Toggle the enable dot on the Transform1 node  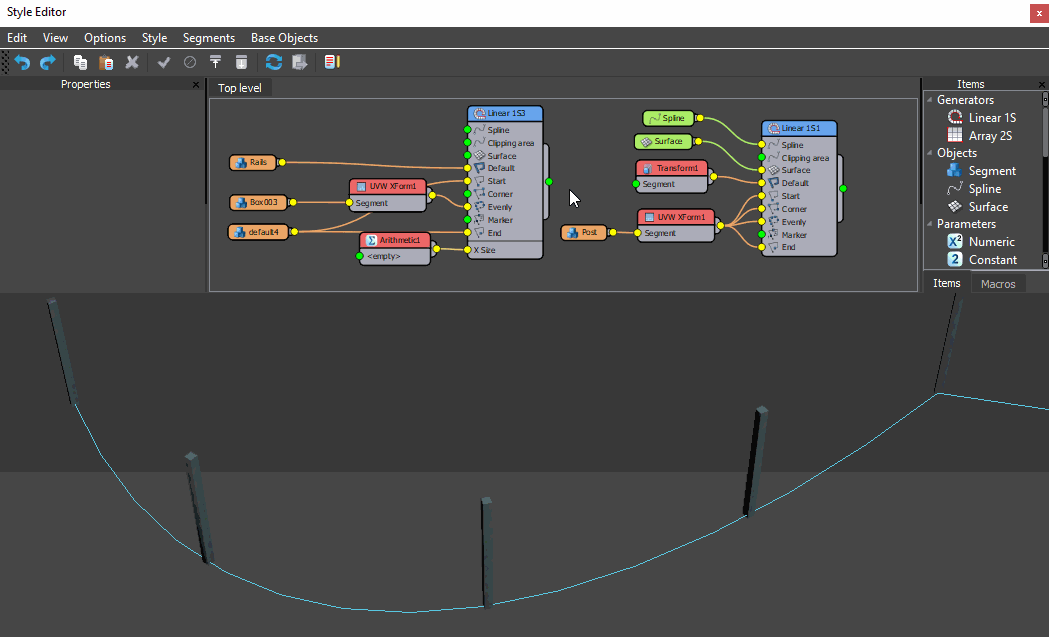[x=636, y=184]
